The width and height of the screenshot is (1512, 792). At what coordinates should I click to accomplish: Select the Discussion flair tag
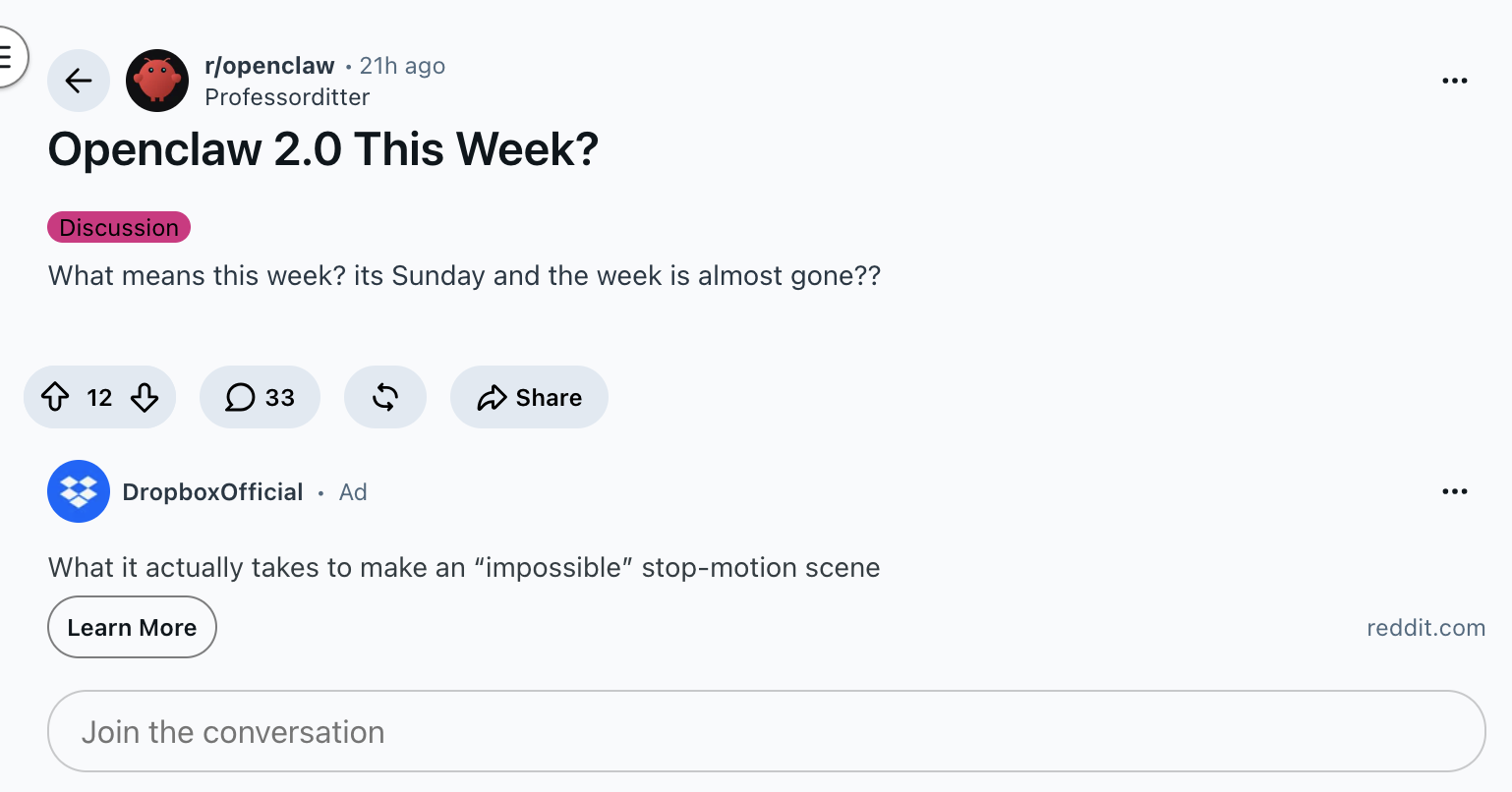point(119,227)
